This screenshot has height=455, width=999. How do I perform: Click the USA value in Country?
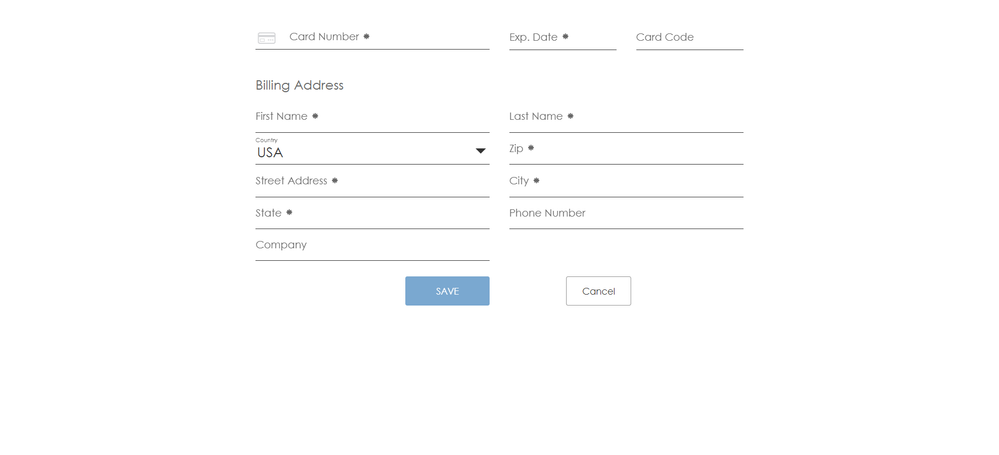[x=271, y=153]
